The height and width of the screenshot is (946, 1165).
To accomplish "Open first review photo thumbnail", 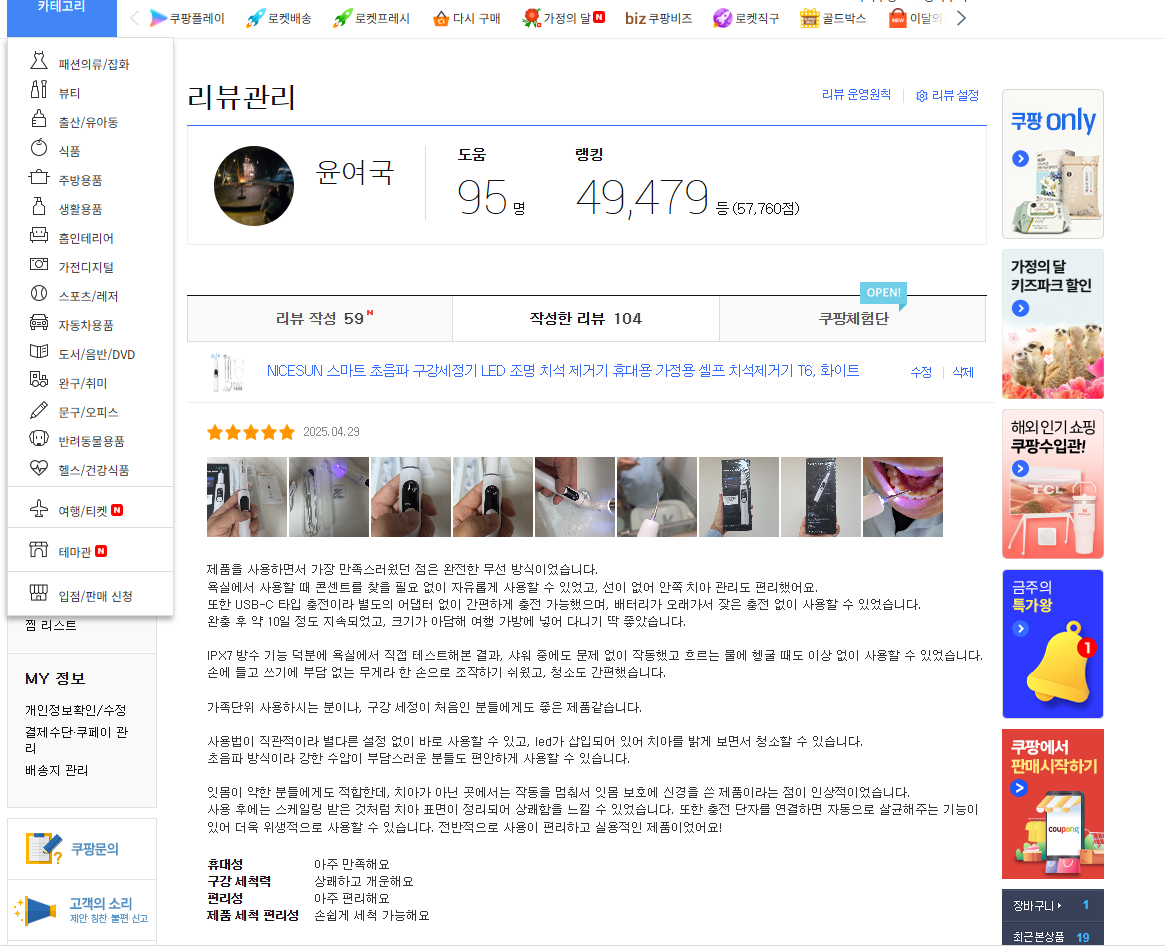I will click(x=247, y=497).
